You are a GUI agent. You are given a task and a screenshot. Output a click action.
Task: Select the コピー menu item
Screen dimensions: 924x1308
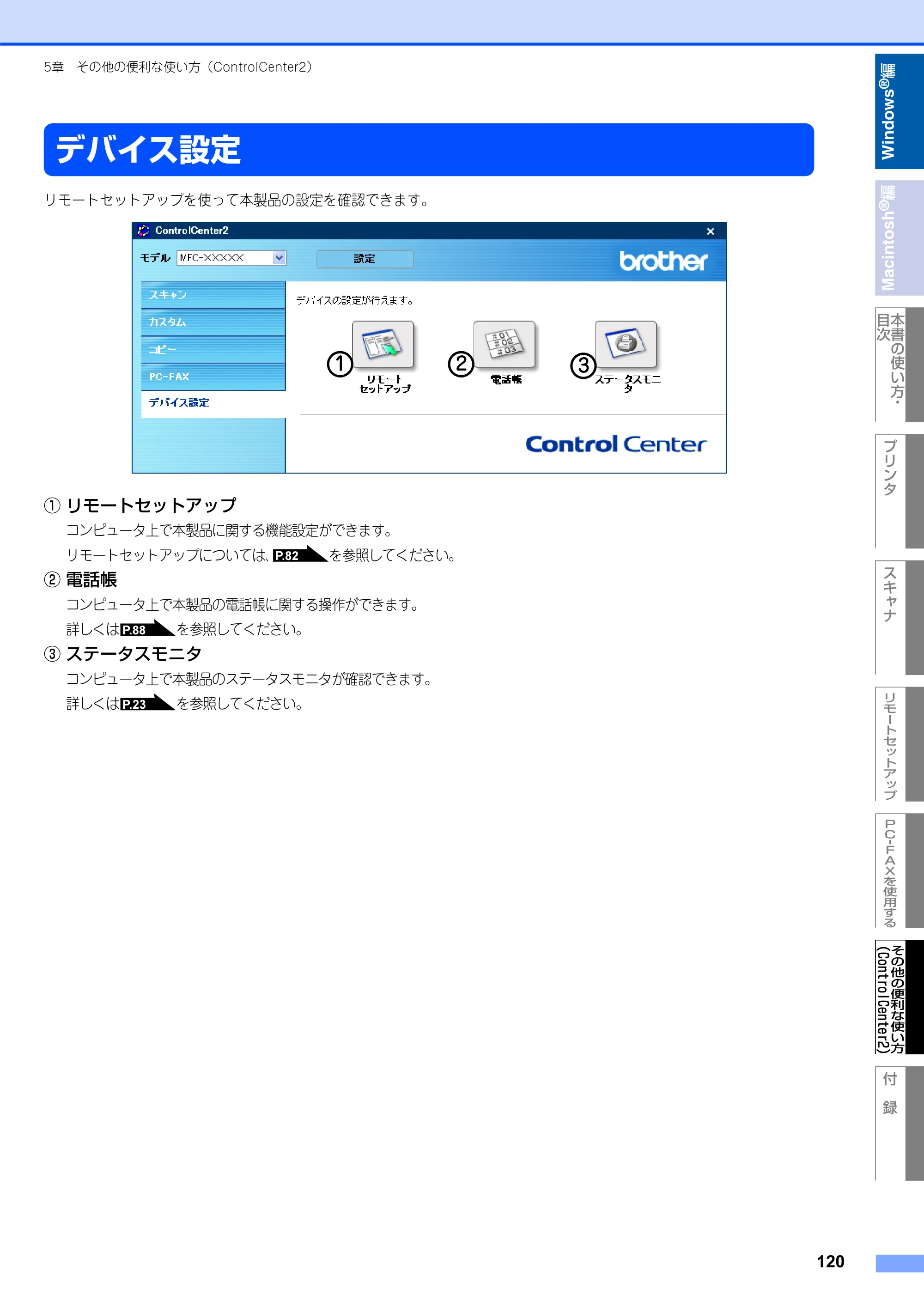pos(213,349)
